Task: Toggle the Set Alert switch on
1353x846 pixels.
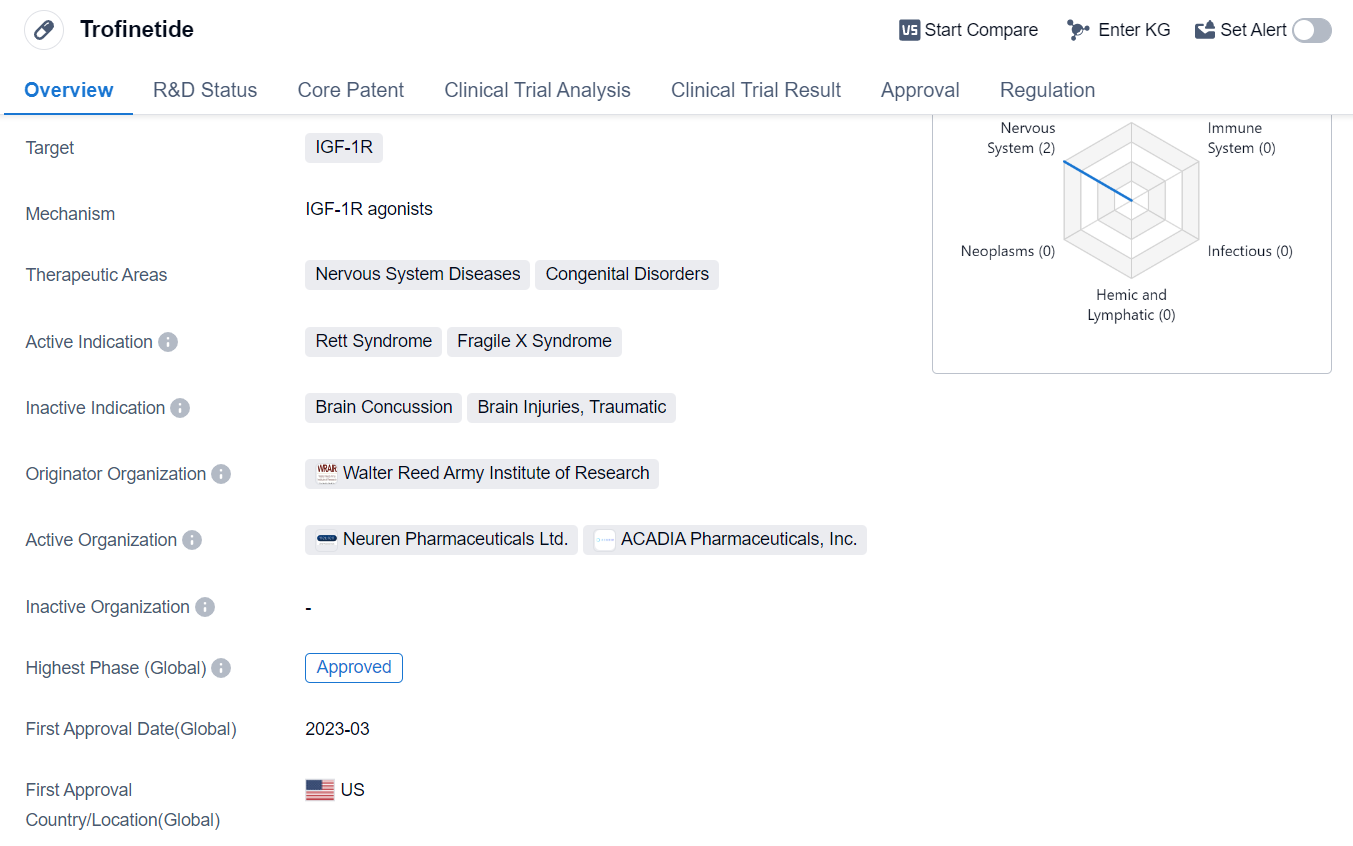Action: pos(1311,30)
